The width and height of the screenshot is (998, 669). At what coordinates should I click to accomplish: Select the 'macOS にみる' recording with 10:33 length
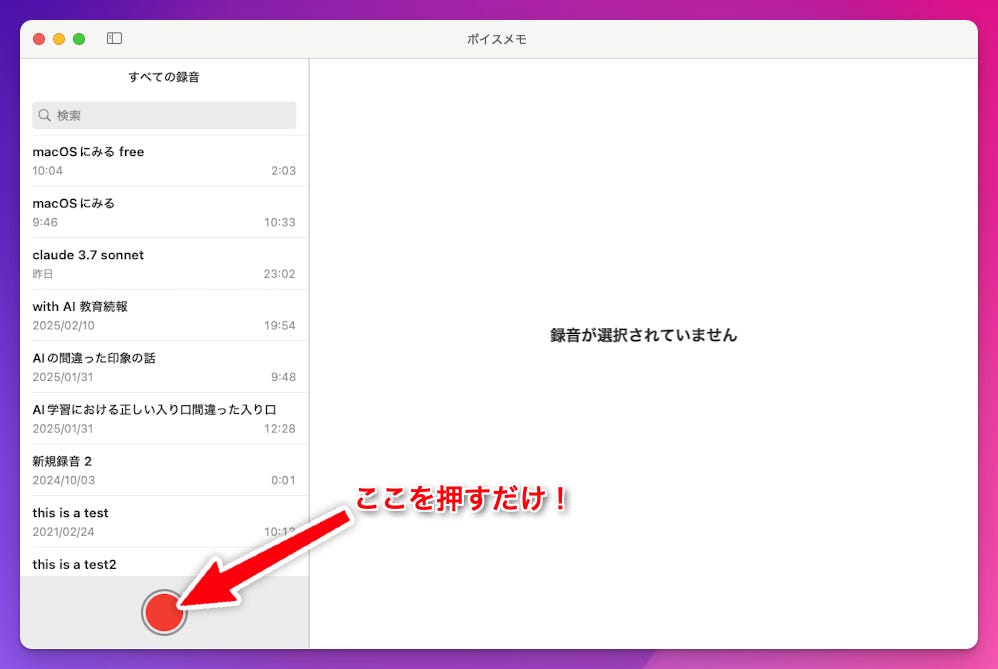[x=164, y=212]
